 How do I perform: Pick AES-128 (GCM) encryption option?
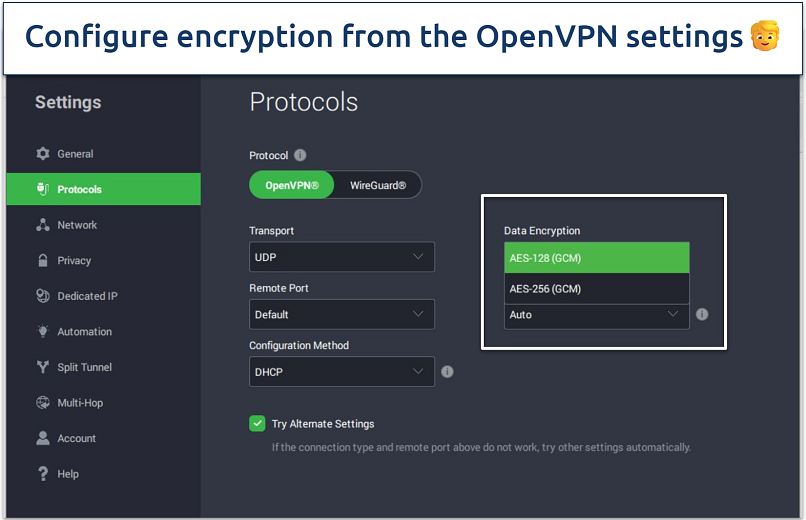(x=596, y=258)
